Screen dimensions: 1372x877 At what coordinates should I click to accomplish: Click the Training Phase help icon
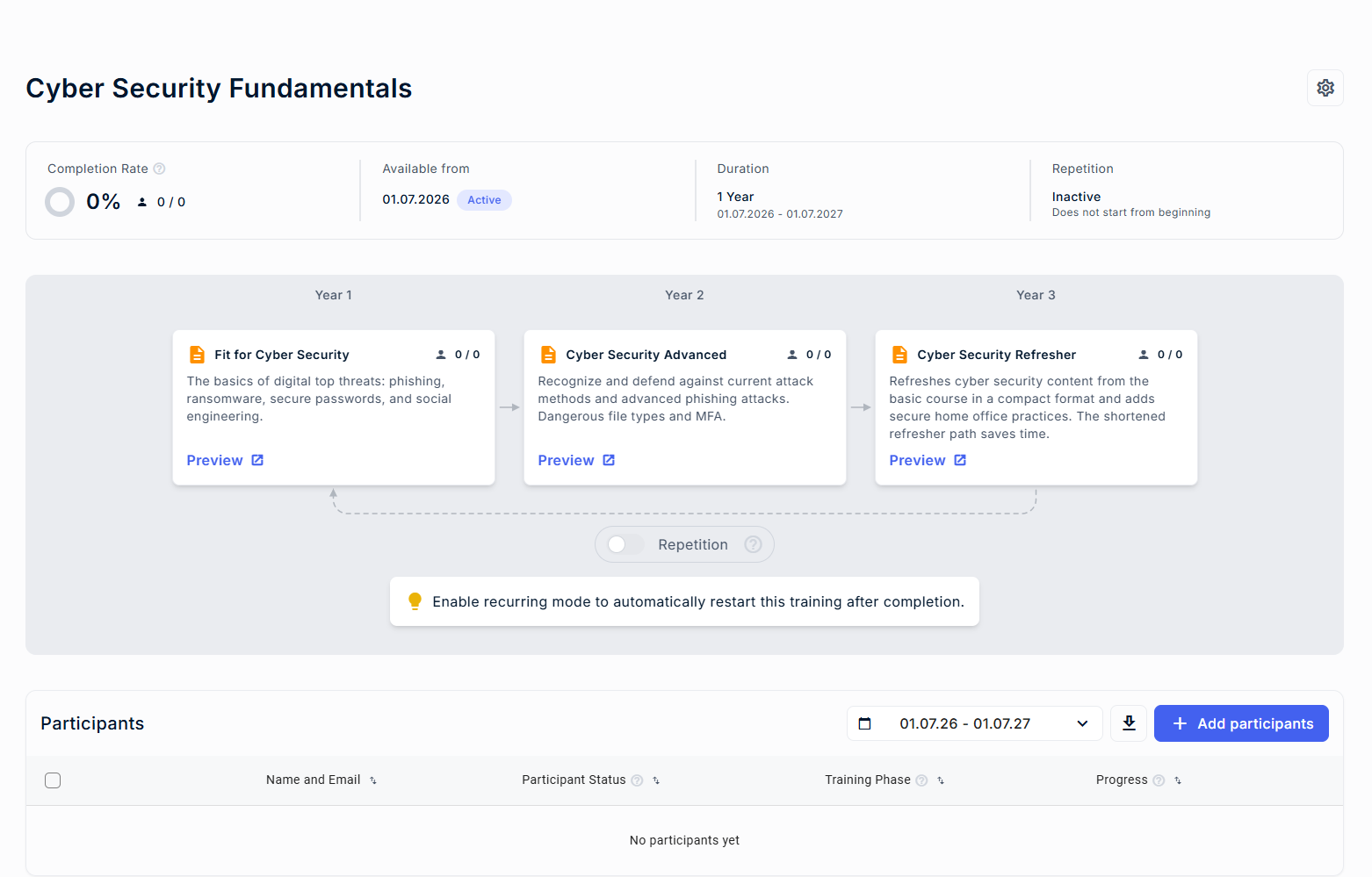pyautogui.click(x=921, y=780)
